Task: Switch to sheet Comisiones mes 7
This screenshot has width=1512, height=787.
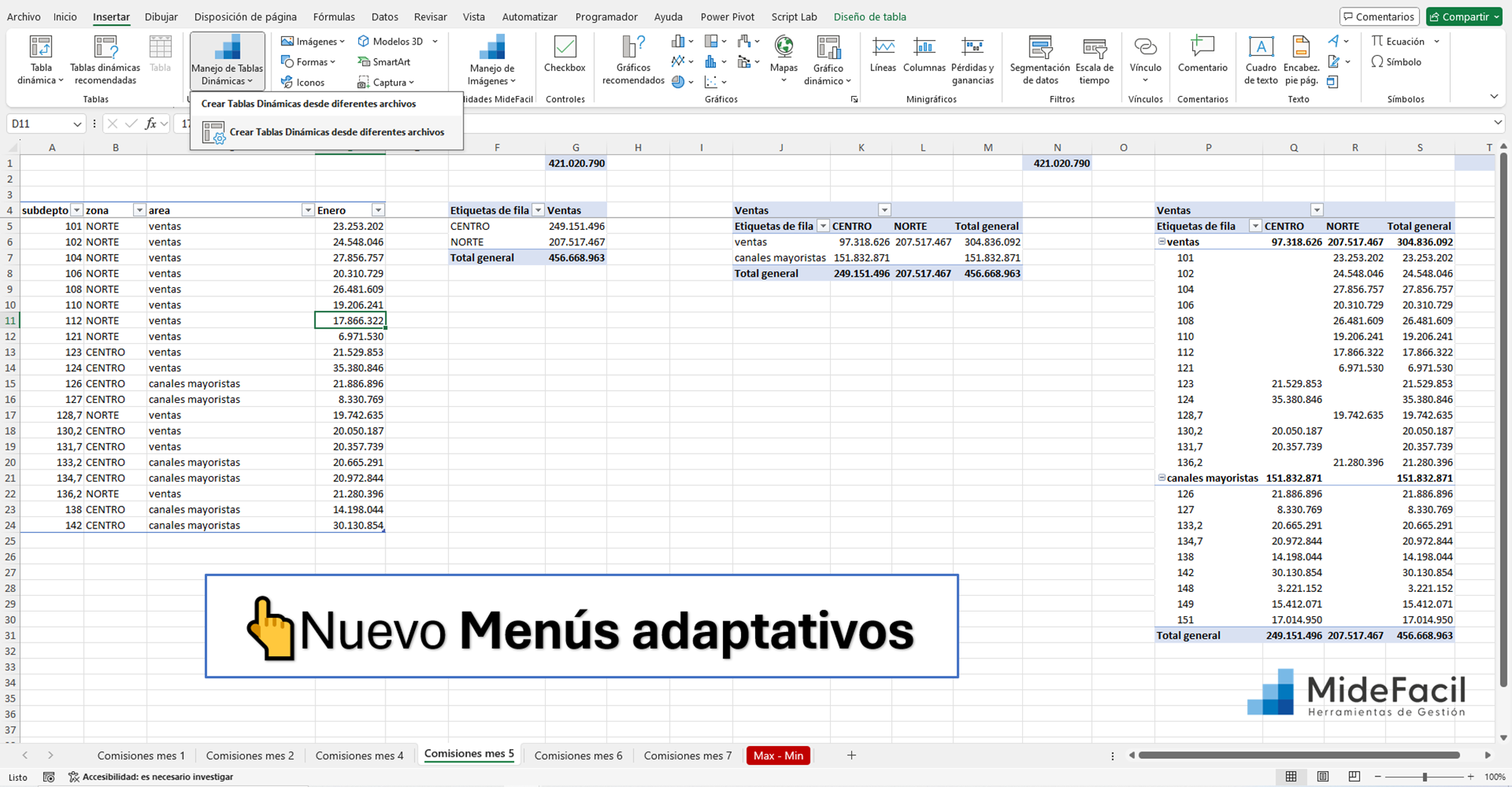Action: click(x=688, y=755)
